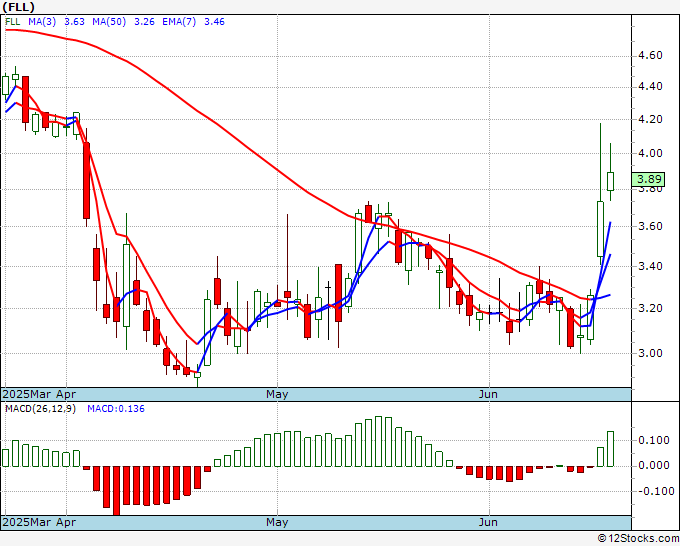Screen dimensions: 680x546
Task: Click the 0.000 MACD axis label
Action: (654, 465)
